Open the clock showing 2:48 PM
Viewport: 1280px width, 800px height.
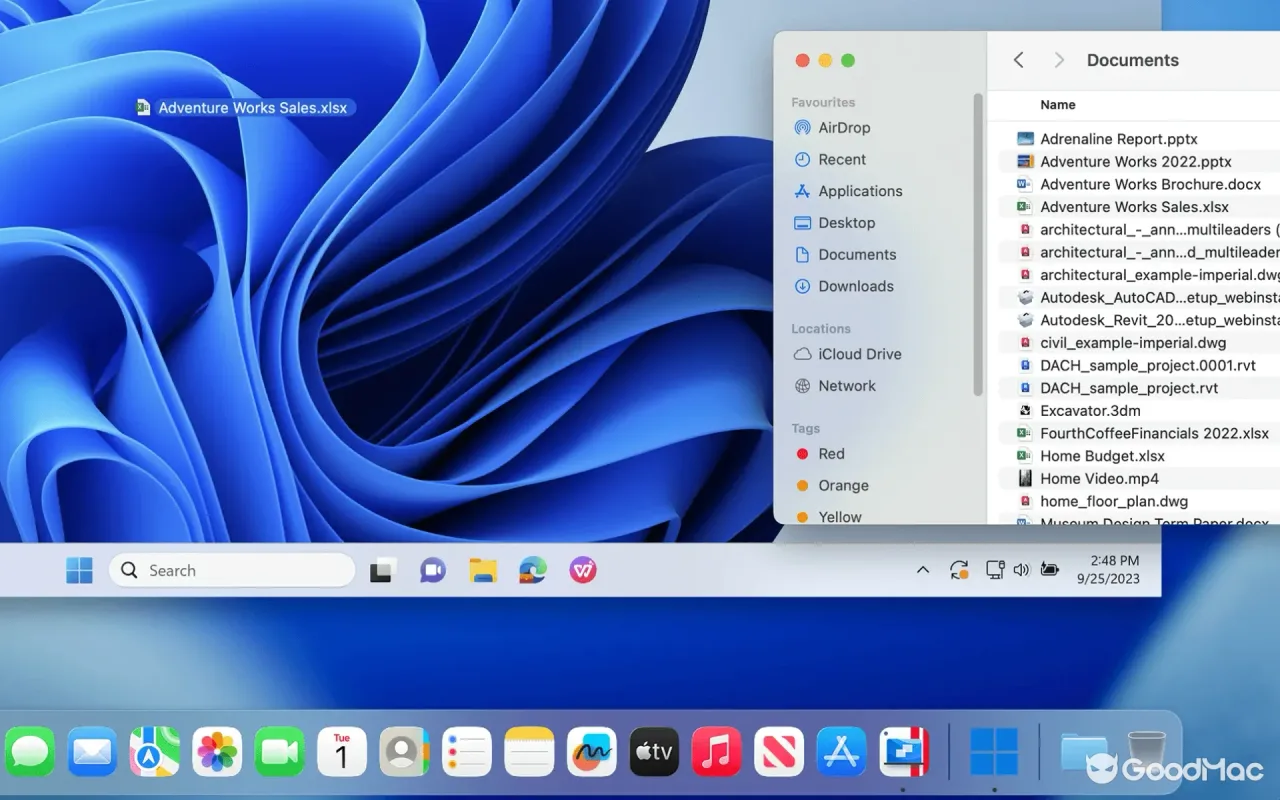point(1108,570)
